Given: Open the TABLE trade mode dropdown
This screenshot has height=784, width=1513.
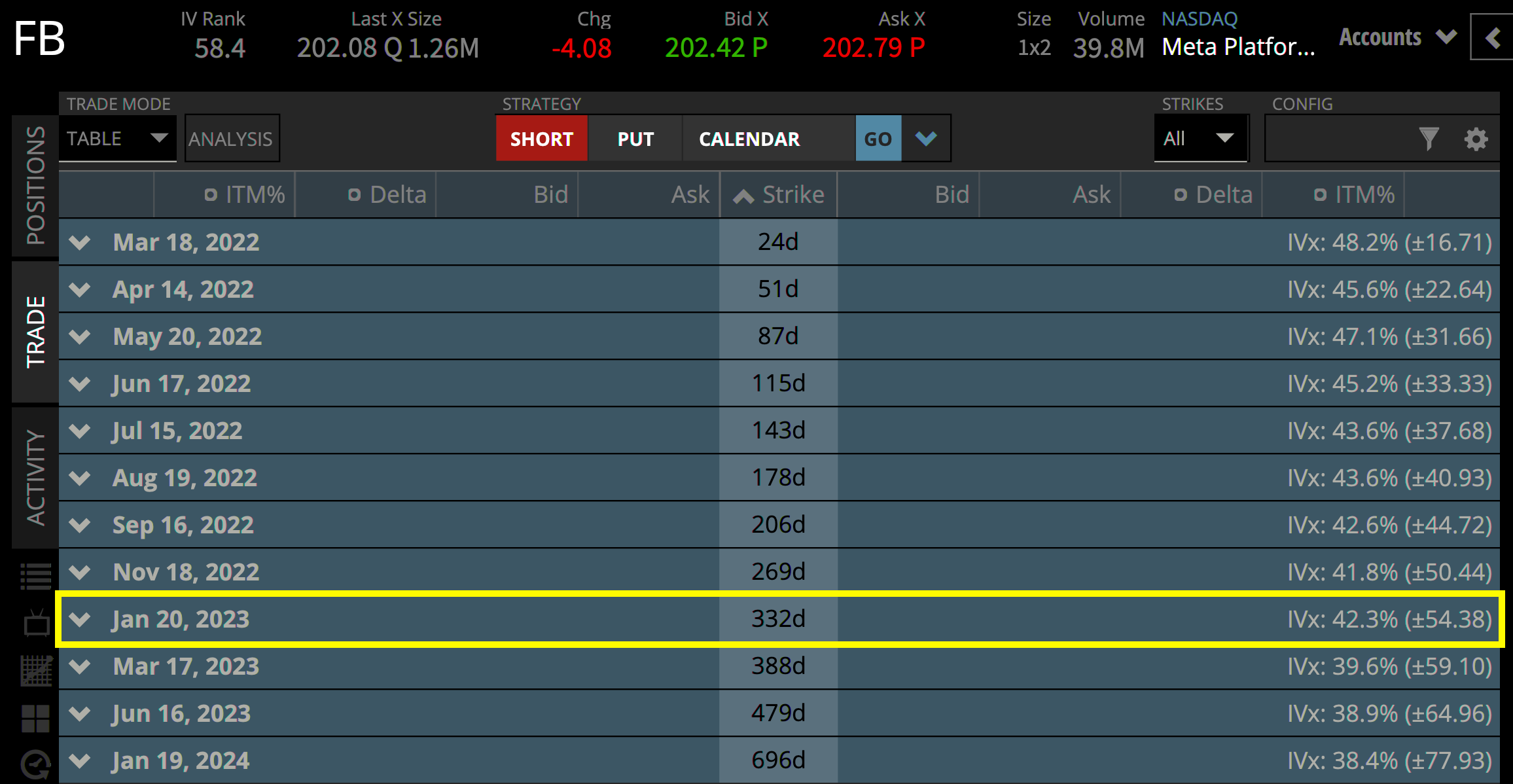Looking at the screenshot, I should click(x=118, y=138).
